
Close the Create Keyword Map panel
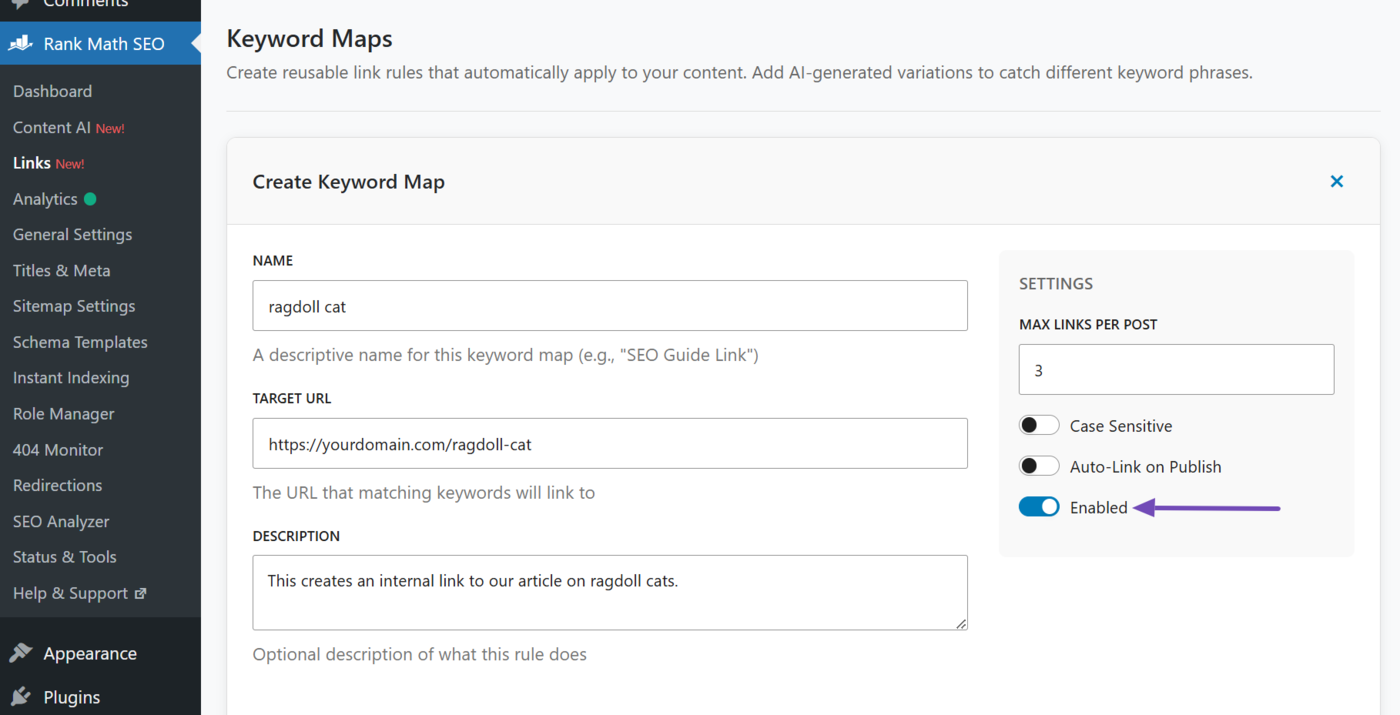[1336, 181]
